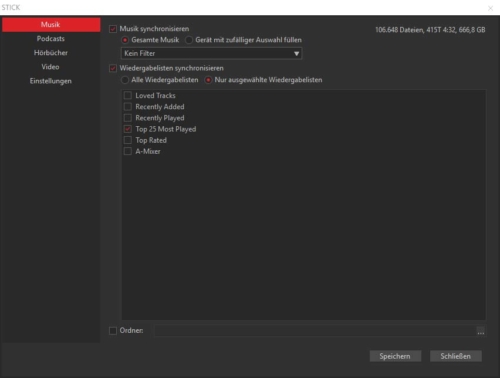Click the Speichern button
This screenshot has height=378, width=500.
click(x=395, y=356)
